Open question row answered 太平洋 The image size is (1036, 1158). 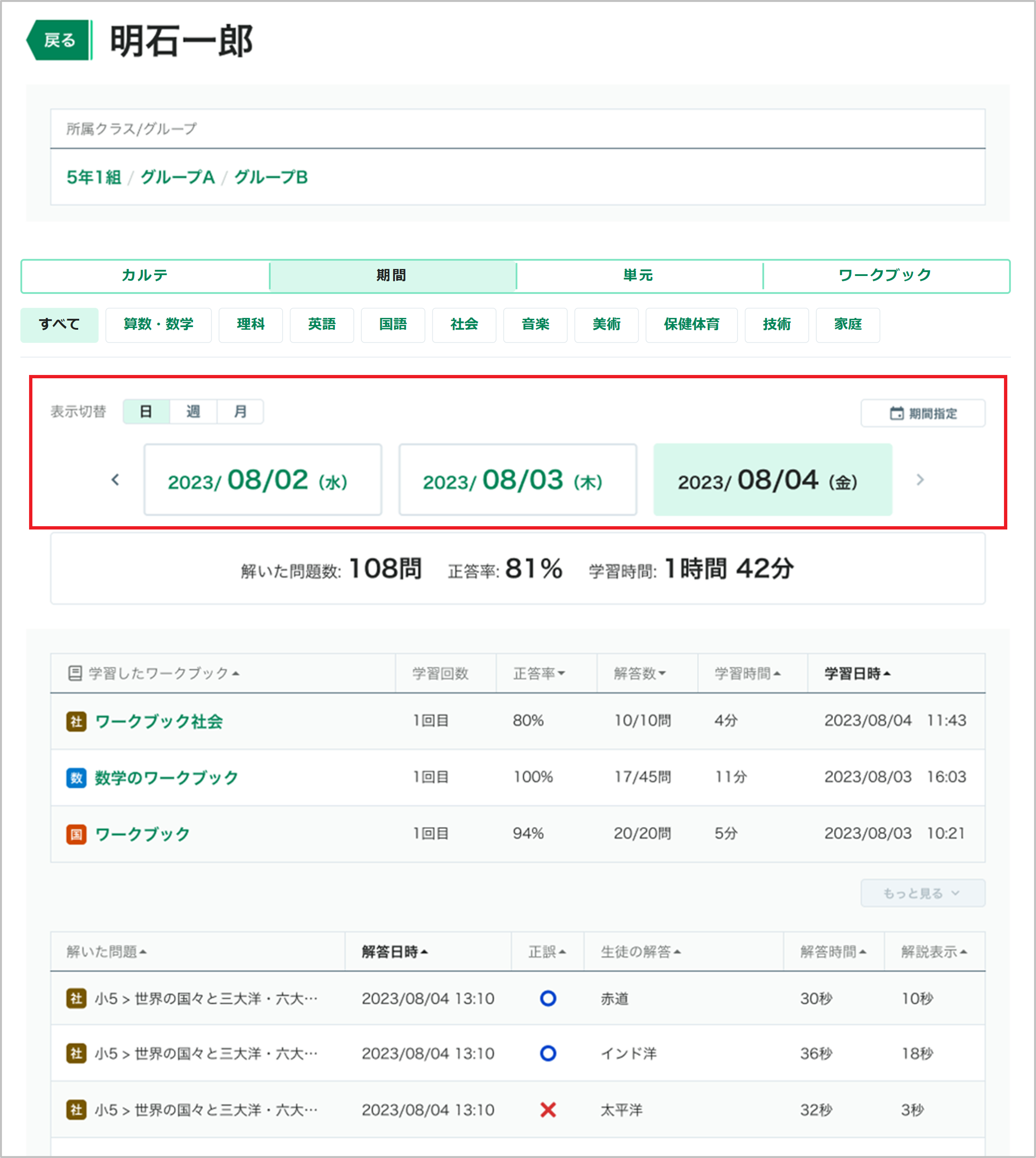518,1110
